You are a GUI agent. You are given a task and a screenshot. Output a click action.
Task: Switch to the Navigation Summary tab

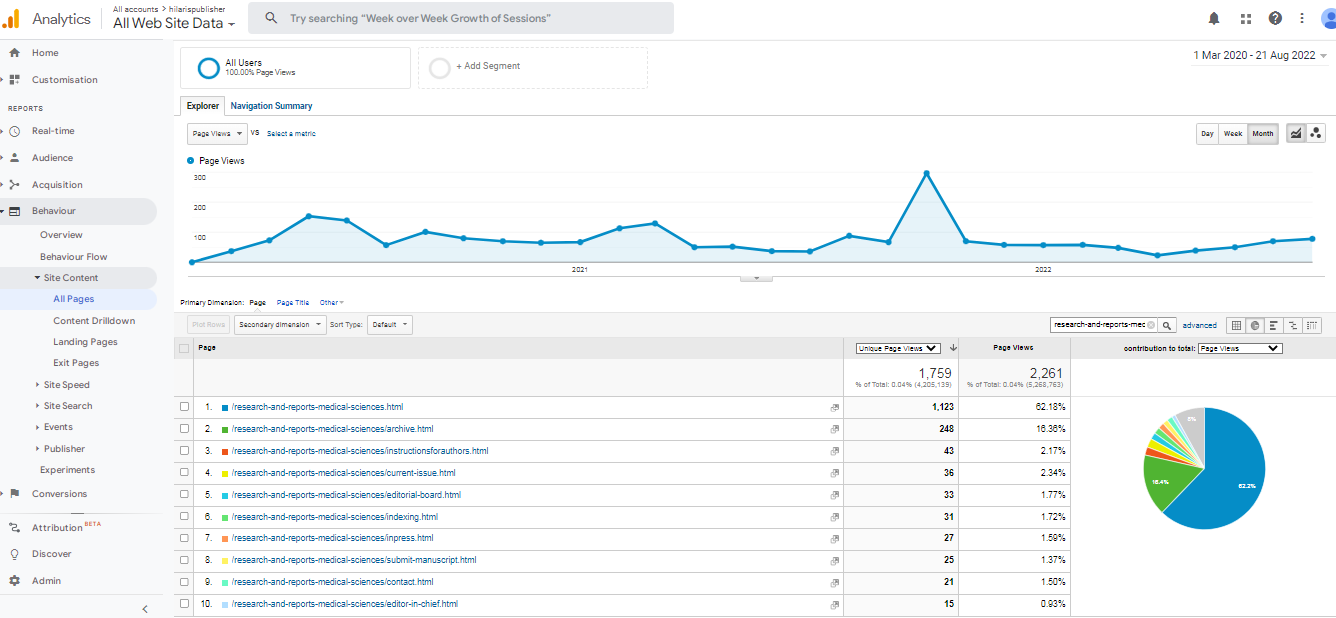click(271, 106)
